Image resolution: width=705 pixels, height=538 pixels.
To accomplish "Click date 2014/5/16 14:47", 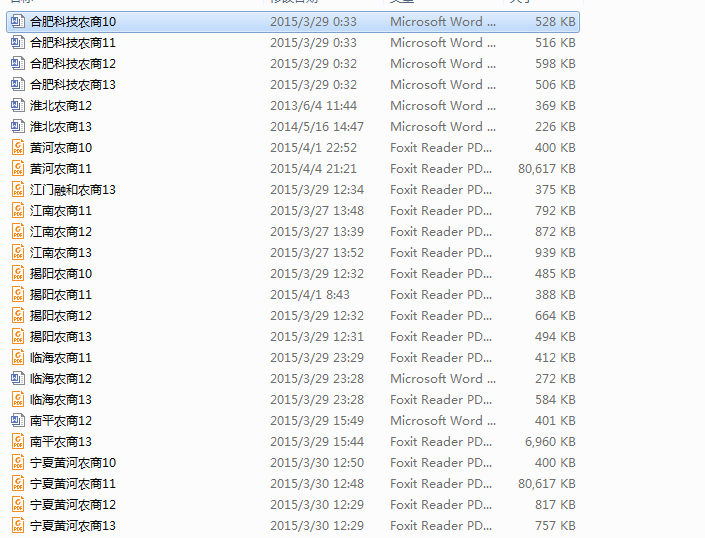I will pyautogui.click(x=317, y=127).
